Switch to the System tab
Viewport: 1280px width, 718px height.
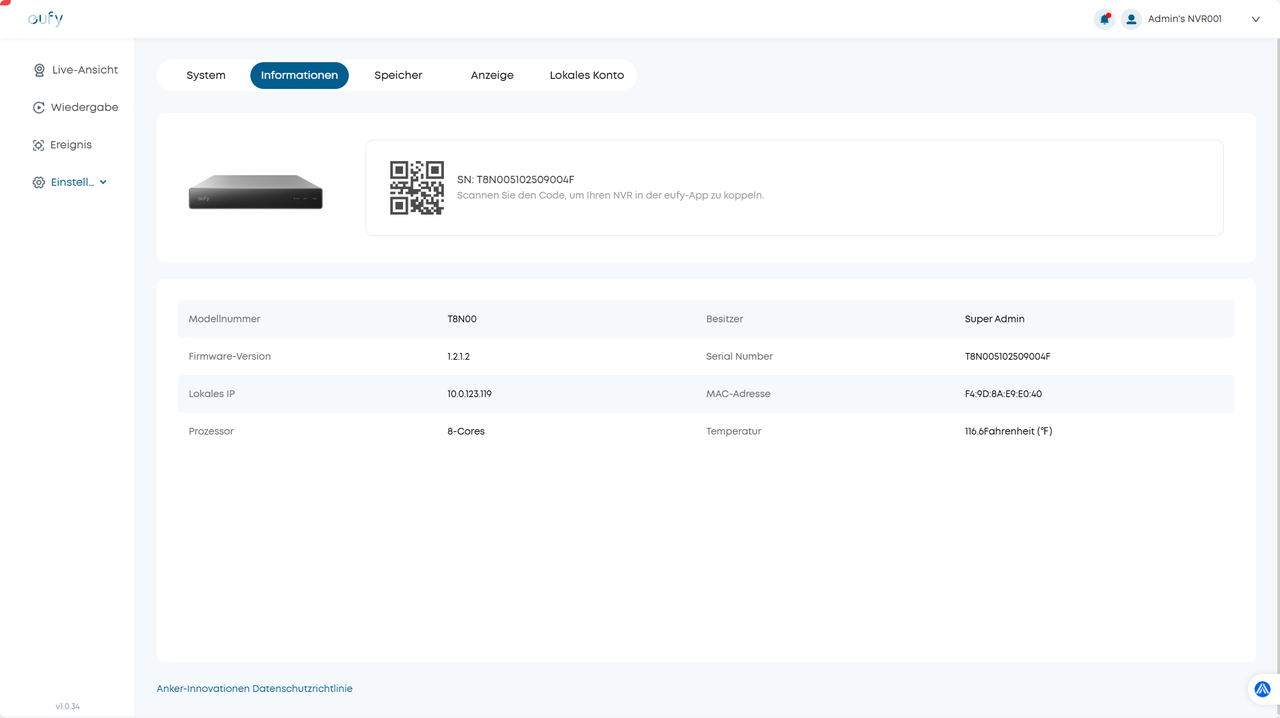pyautogui.click(x=206, y=75)
